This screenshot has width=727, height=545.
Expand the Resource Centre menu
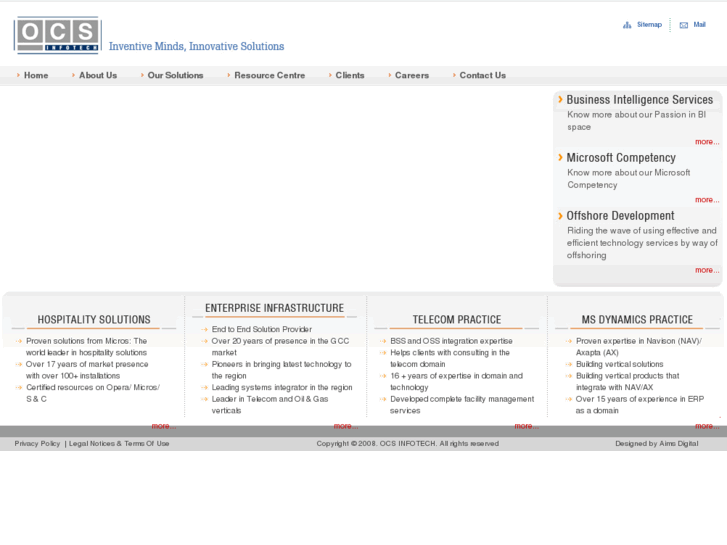pos(269,75)
